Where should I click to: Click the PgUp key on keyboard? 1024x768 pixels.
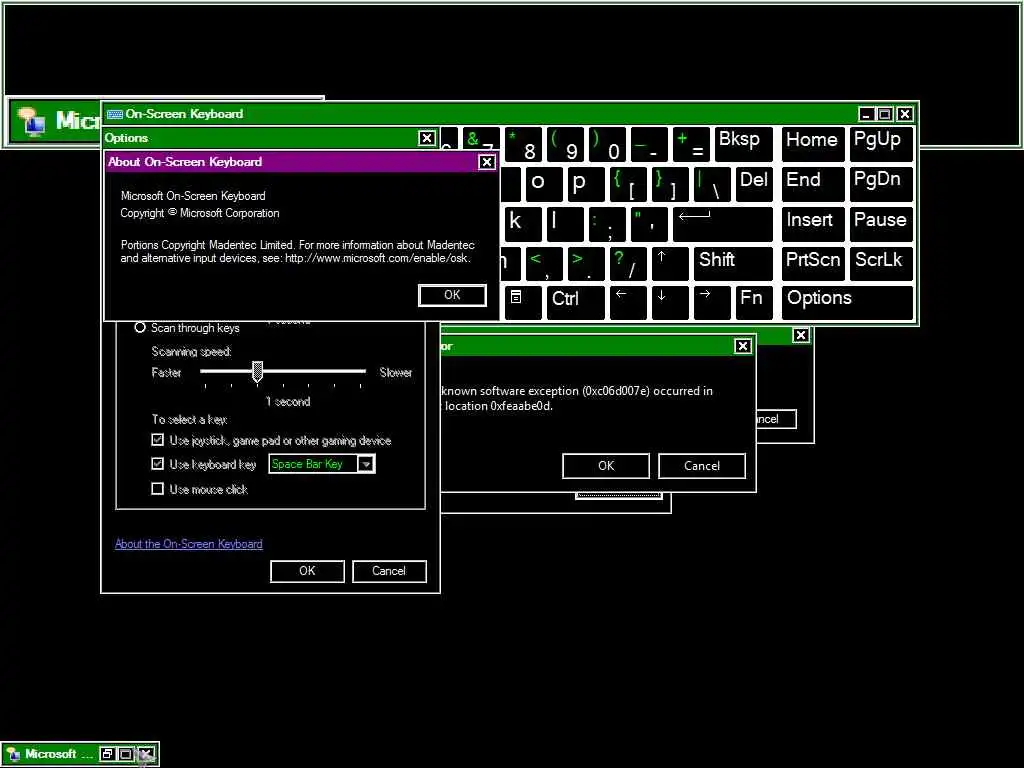(x=881, y=144)
